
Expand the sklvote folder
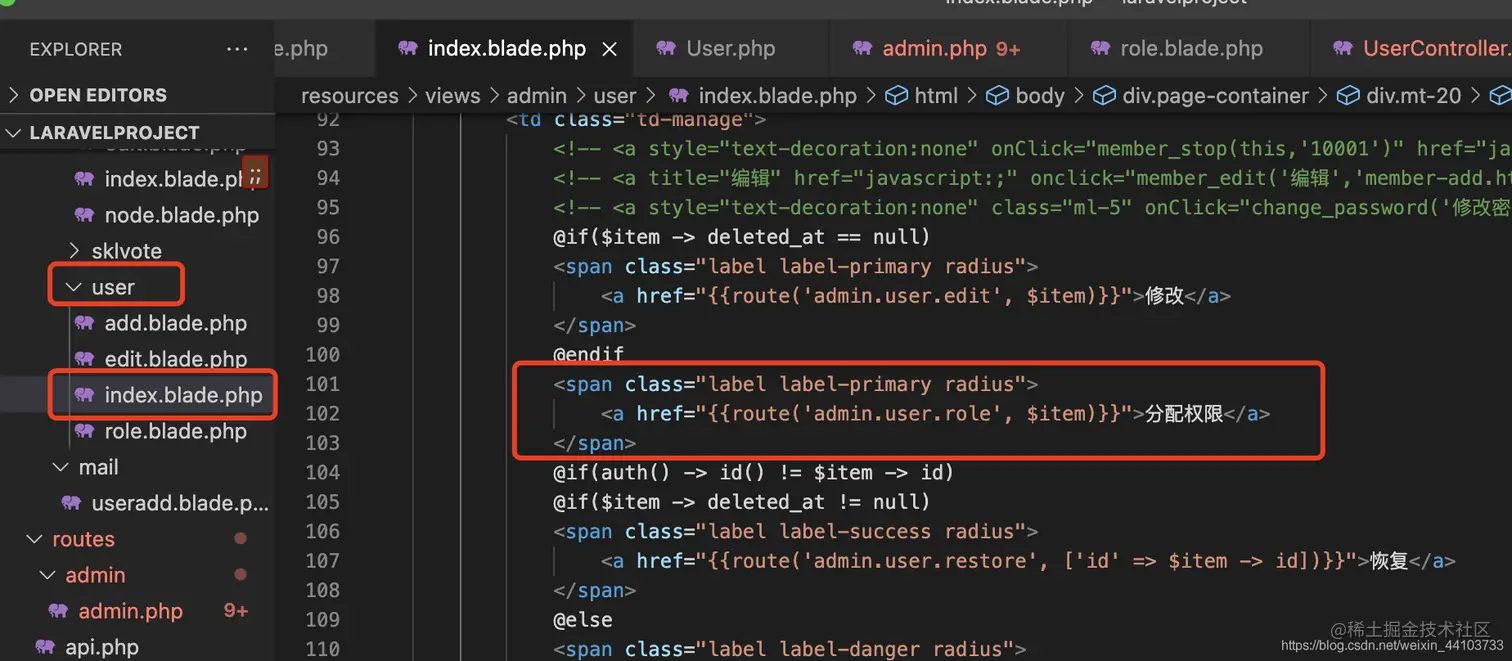click(x=126, y=251)
